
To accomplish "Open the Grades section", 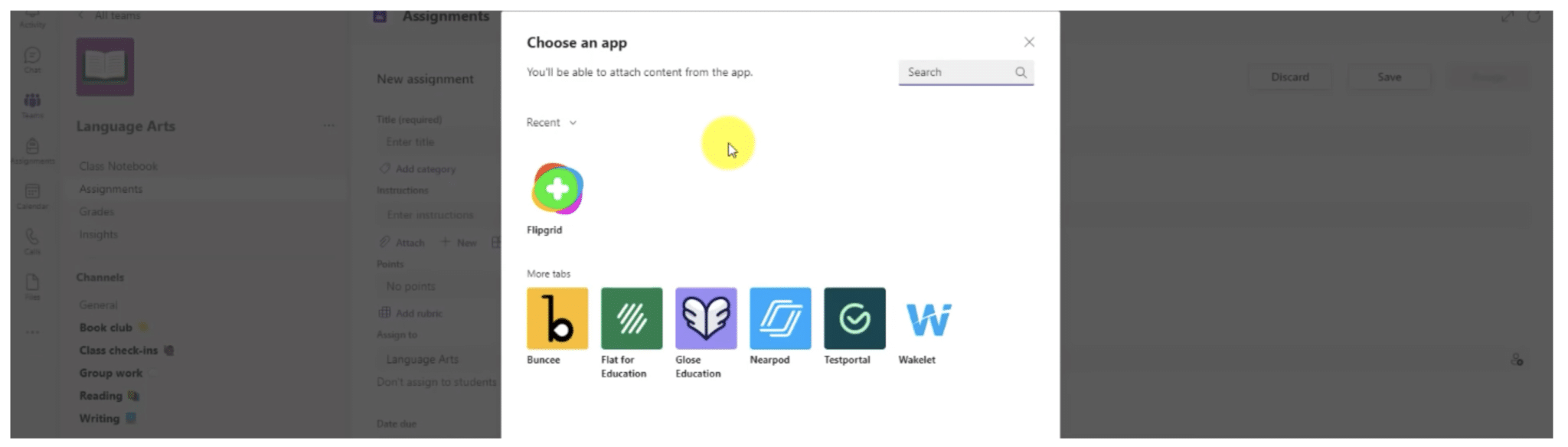I will click(96, 211).
